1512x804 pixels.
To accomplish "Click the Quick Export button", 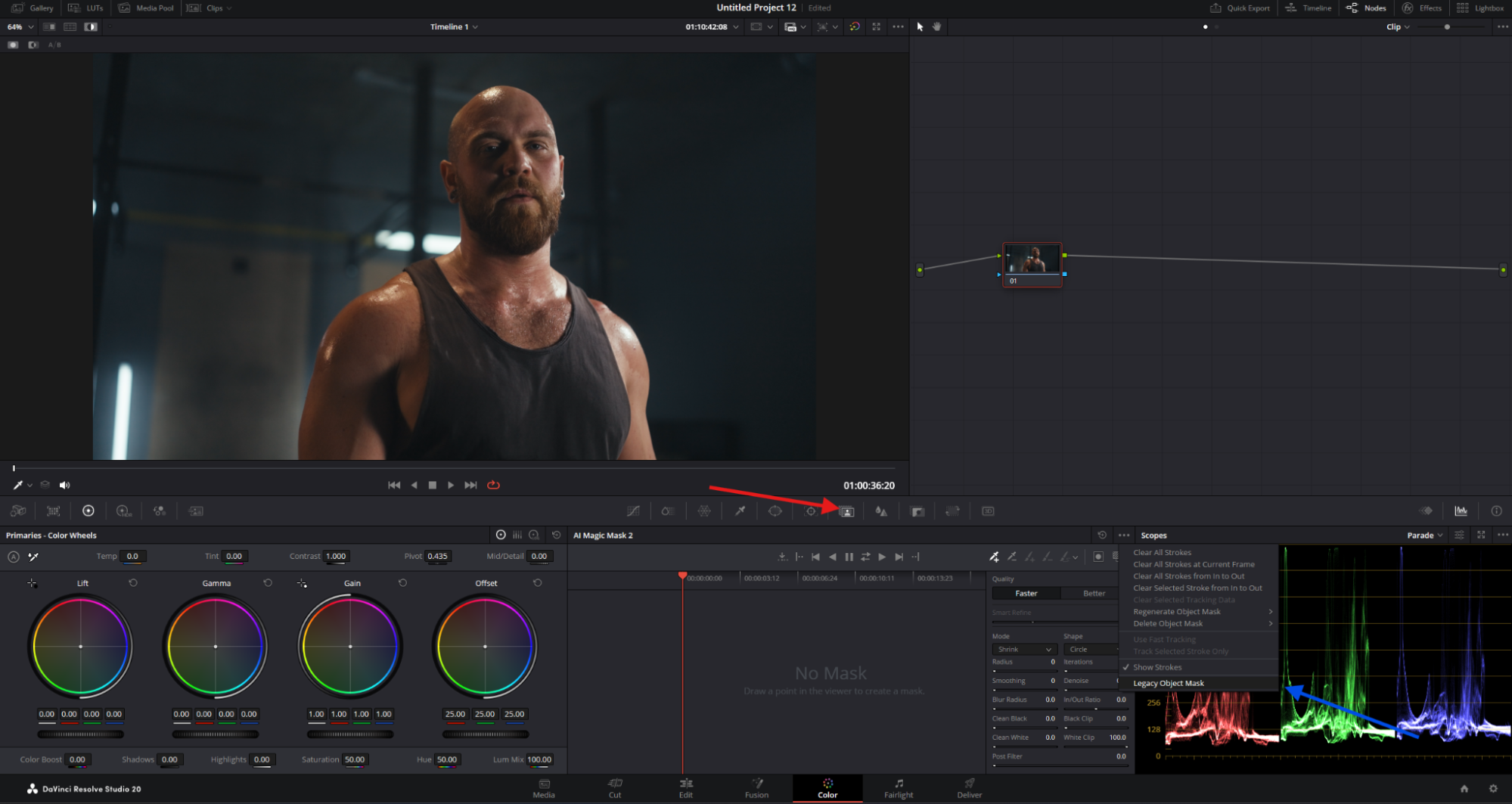I will click(x=1239, y=8).
